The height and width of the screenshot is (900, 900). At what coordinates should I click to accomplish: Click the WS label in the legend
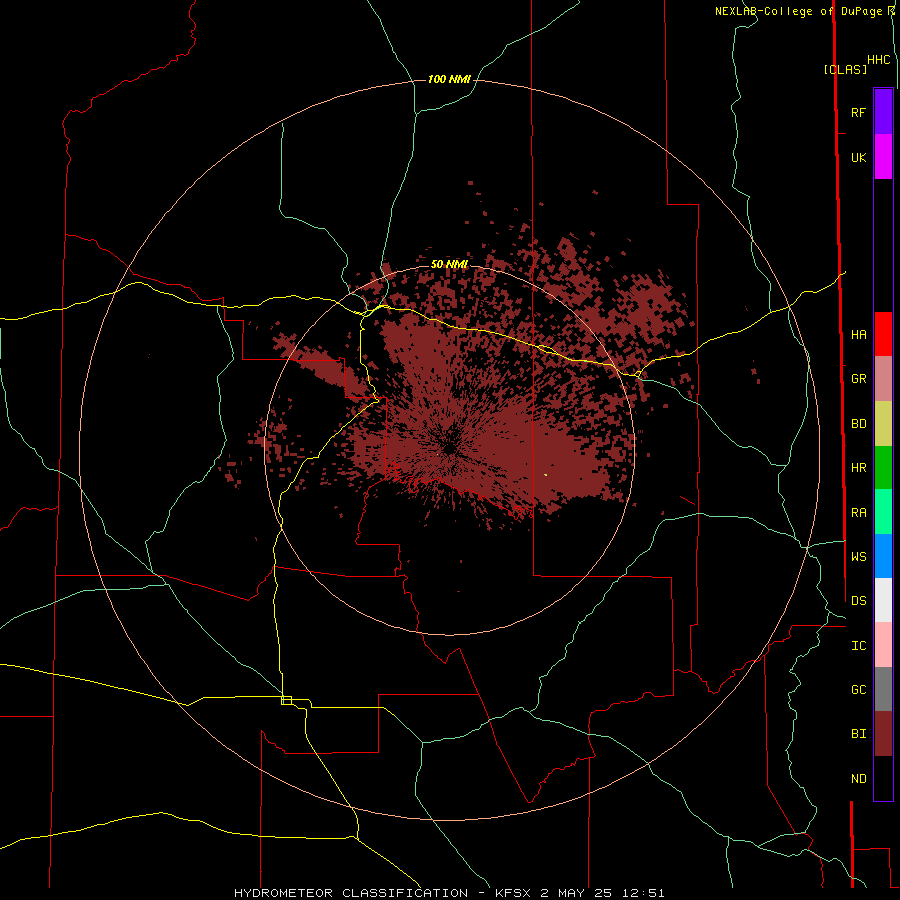click(x=858, y=557)
